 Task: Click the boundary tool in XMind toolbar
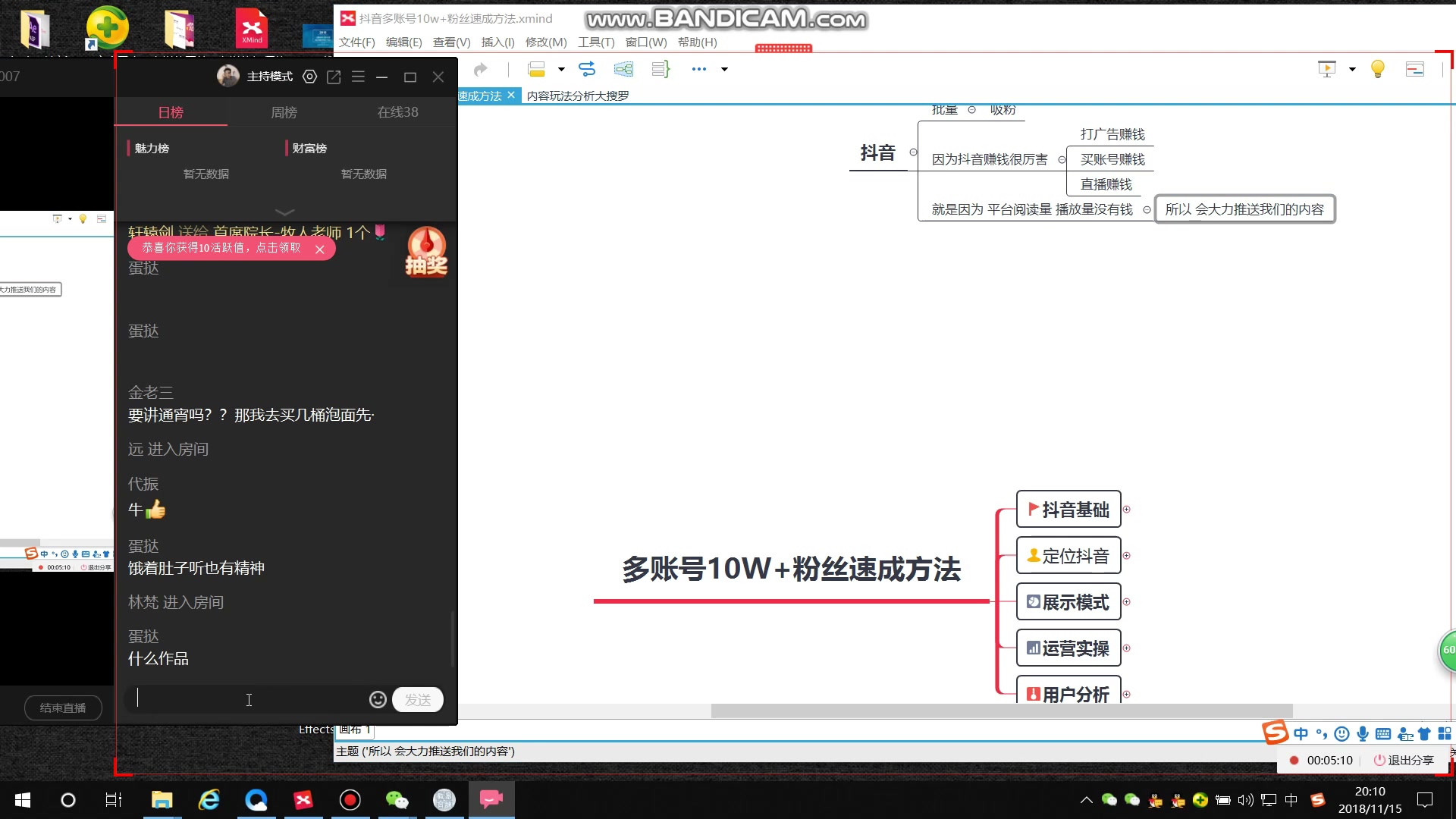pos(623,69)
